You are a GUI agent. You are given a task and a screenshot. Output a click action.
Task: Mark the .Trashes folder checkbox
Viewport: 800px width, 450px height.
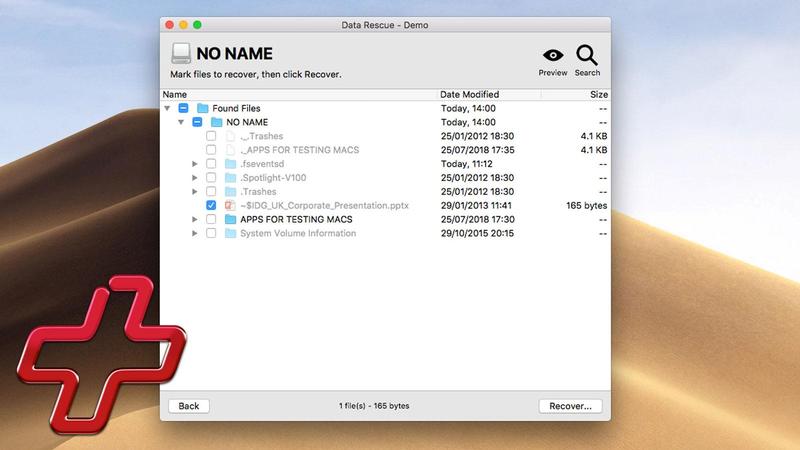click(x=211, y=191)
